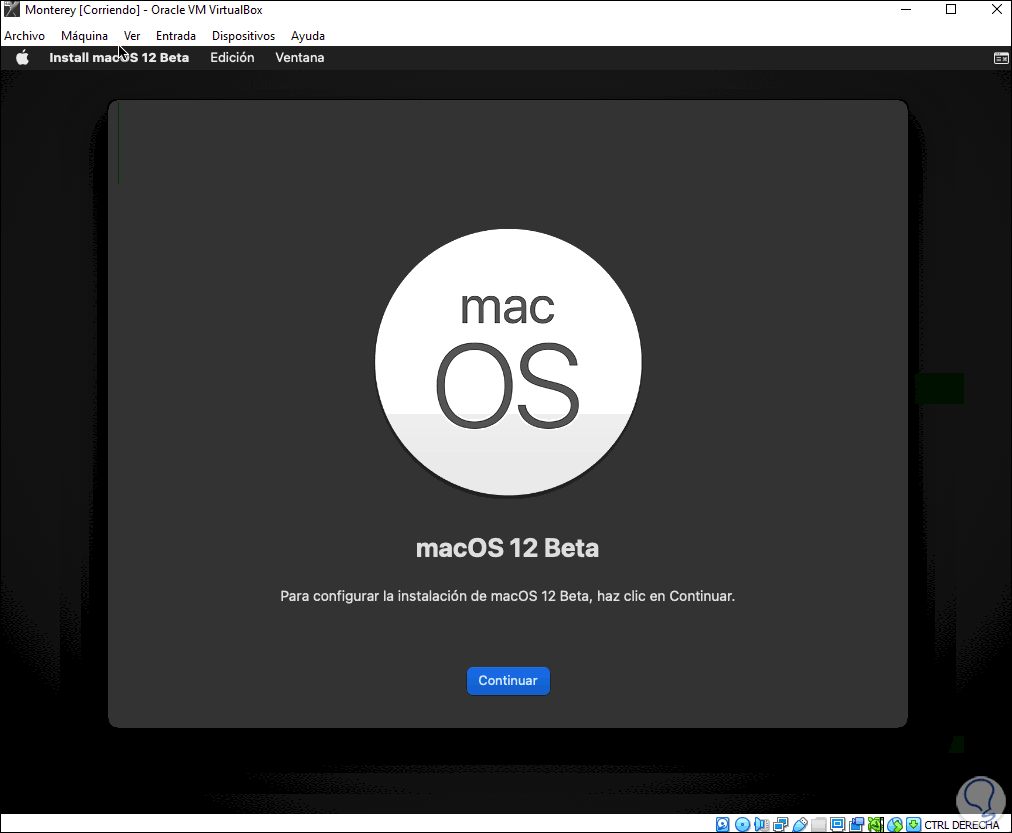Viewport: 1012px width, 833px height.
Task: Open the Edición menu in macOS
Action: (x=232, y=57)
